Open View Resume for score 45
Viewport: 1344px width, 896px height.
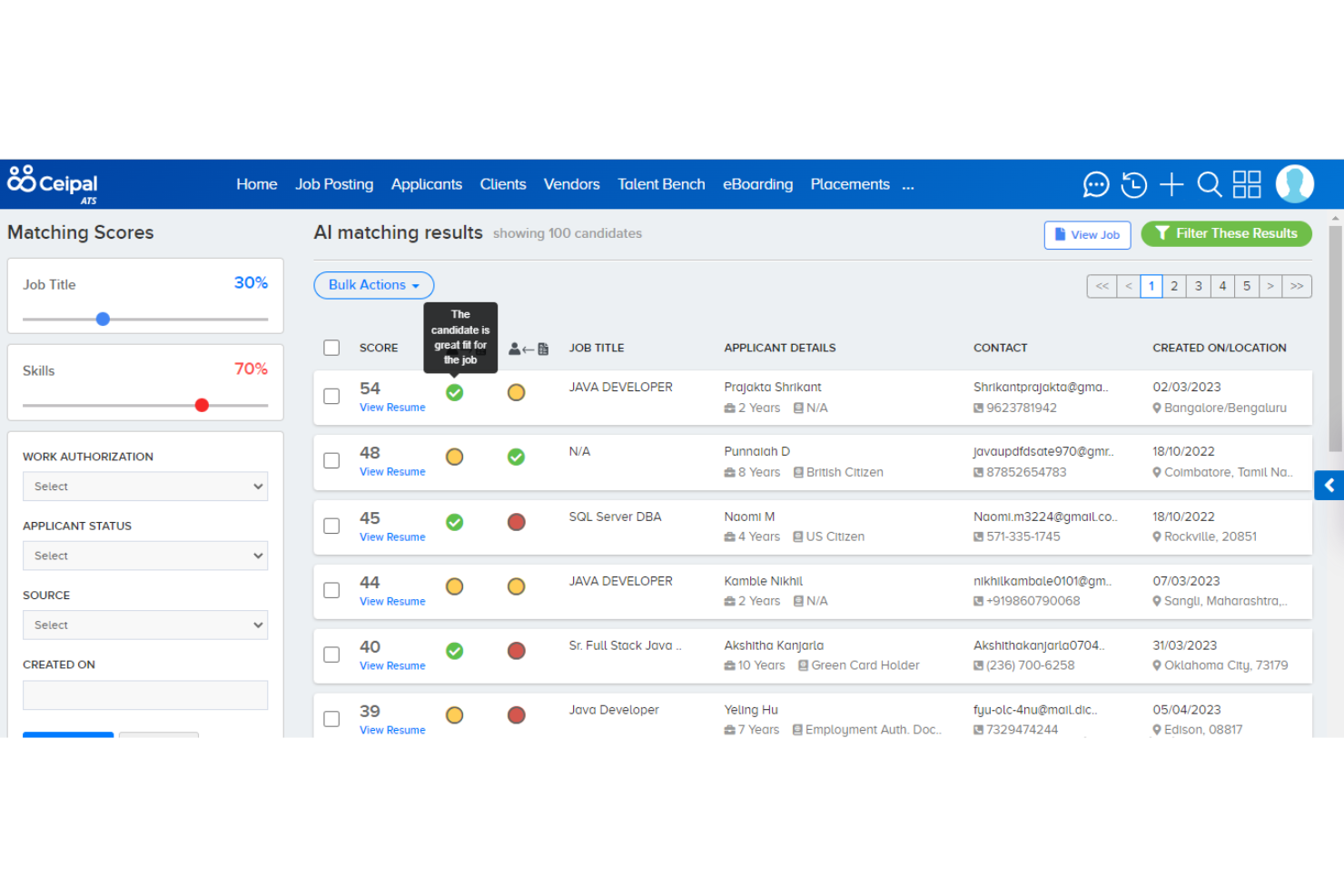pos(392,537)
